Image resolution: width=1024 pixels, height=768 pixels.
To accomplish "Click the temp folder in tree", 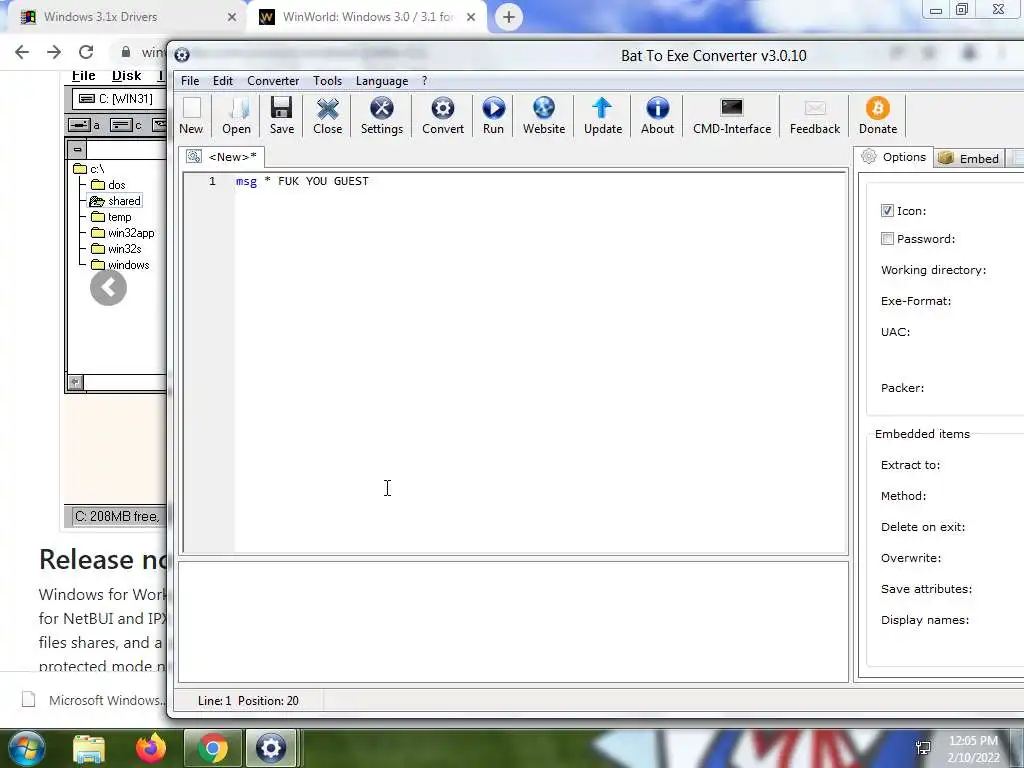I will [x=111, y=217].
